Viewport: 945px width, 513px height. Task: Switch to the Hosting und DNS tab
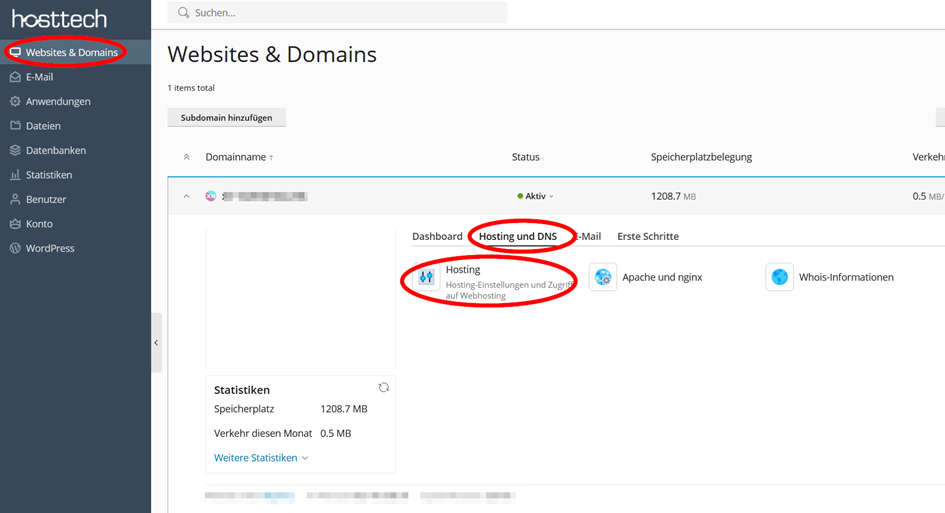[x=518, y=236]
